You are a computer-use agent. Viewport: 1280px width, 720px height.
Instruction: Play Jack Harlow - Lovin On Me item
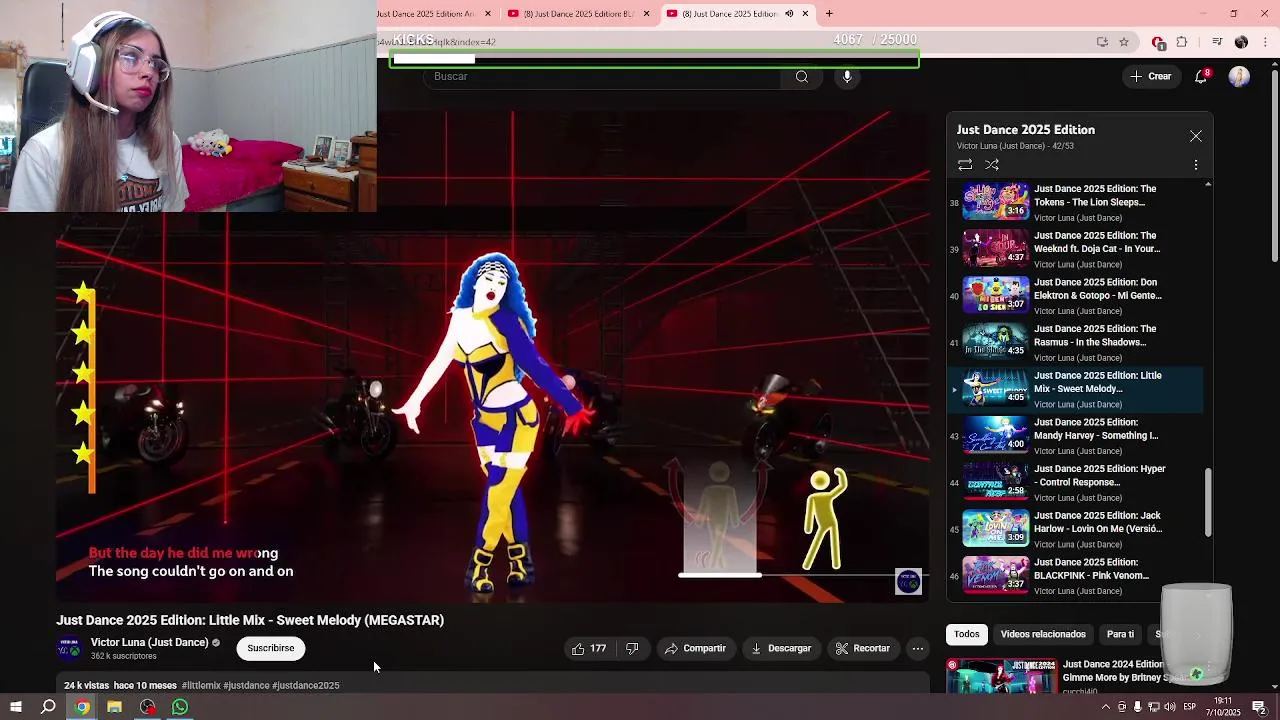1075,529
